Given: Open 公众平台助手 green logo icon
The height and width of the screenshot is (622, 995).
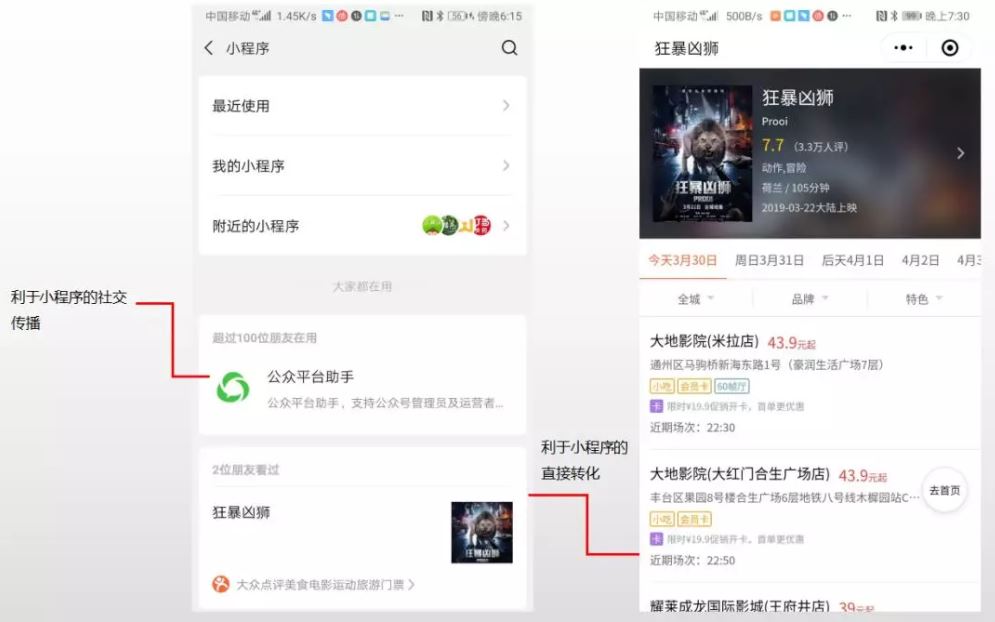Looking at the screenshot, I should coord(233,387).
